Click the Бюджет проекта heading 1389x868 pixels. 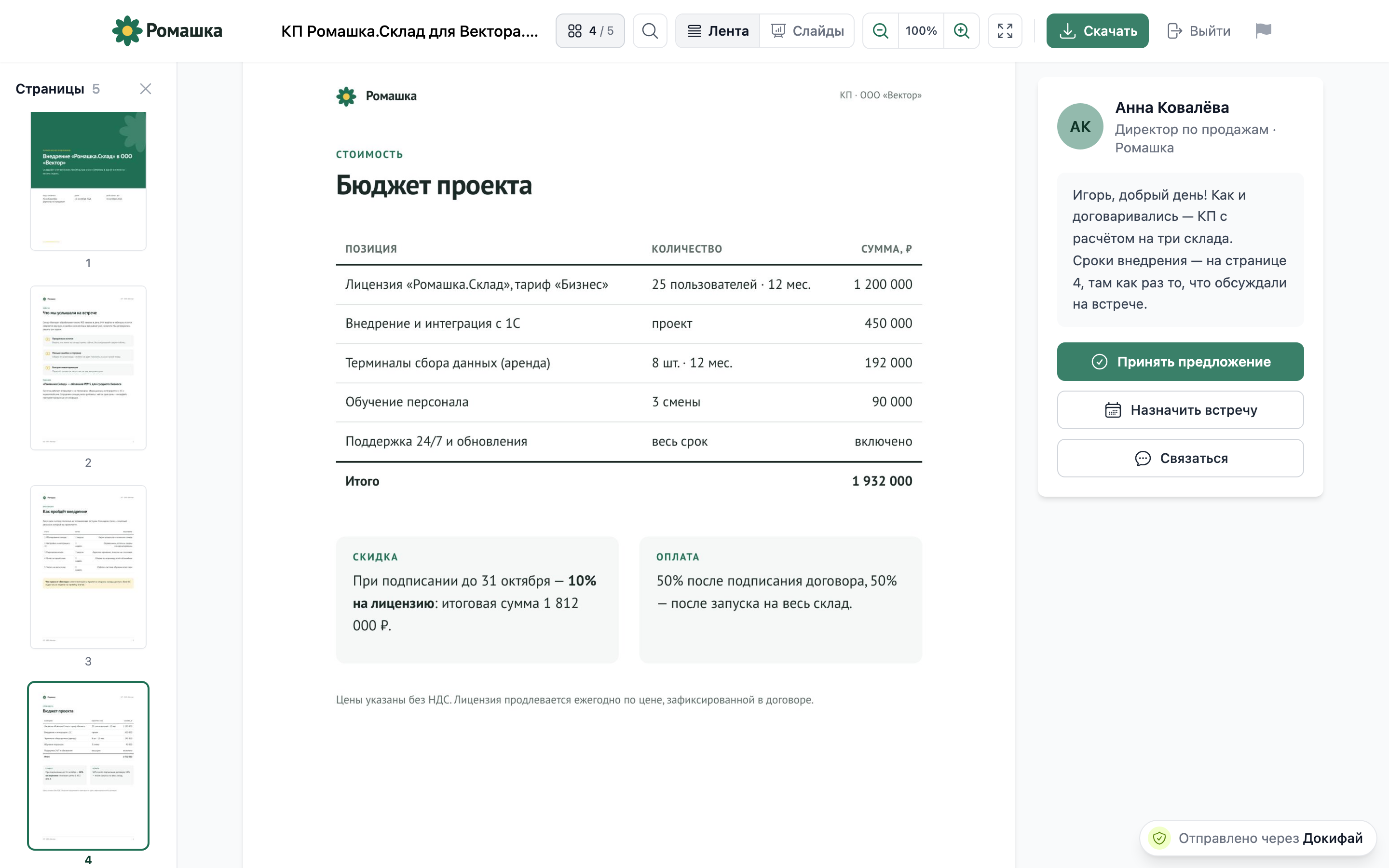point(434,186)
